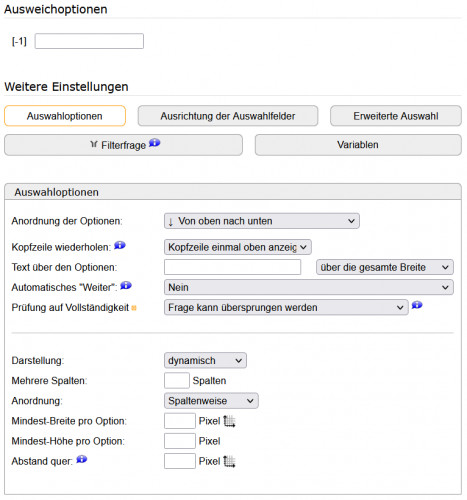Click info icon beside Filterfrage label
Viewport: 467px width, 500px height.
tap(154, 143)
